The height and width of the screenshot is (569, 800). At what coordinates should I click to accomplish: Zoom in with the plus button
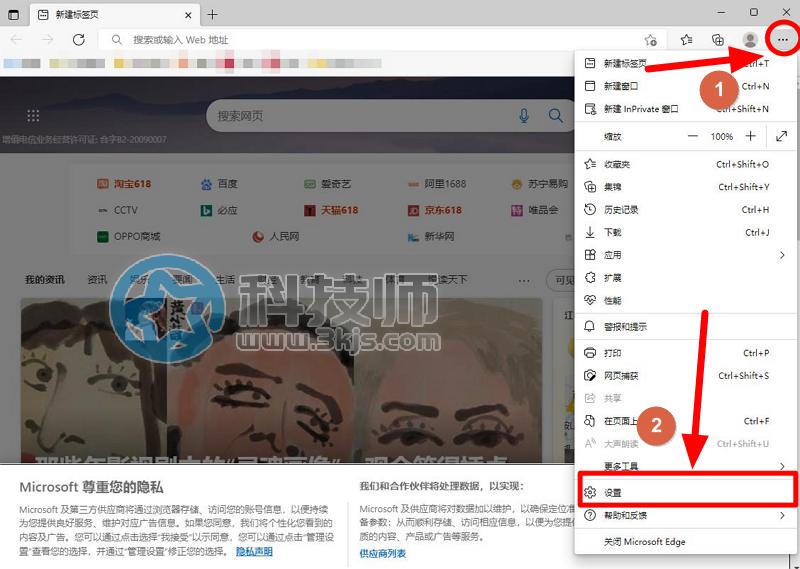click(x=751, y=136)
